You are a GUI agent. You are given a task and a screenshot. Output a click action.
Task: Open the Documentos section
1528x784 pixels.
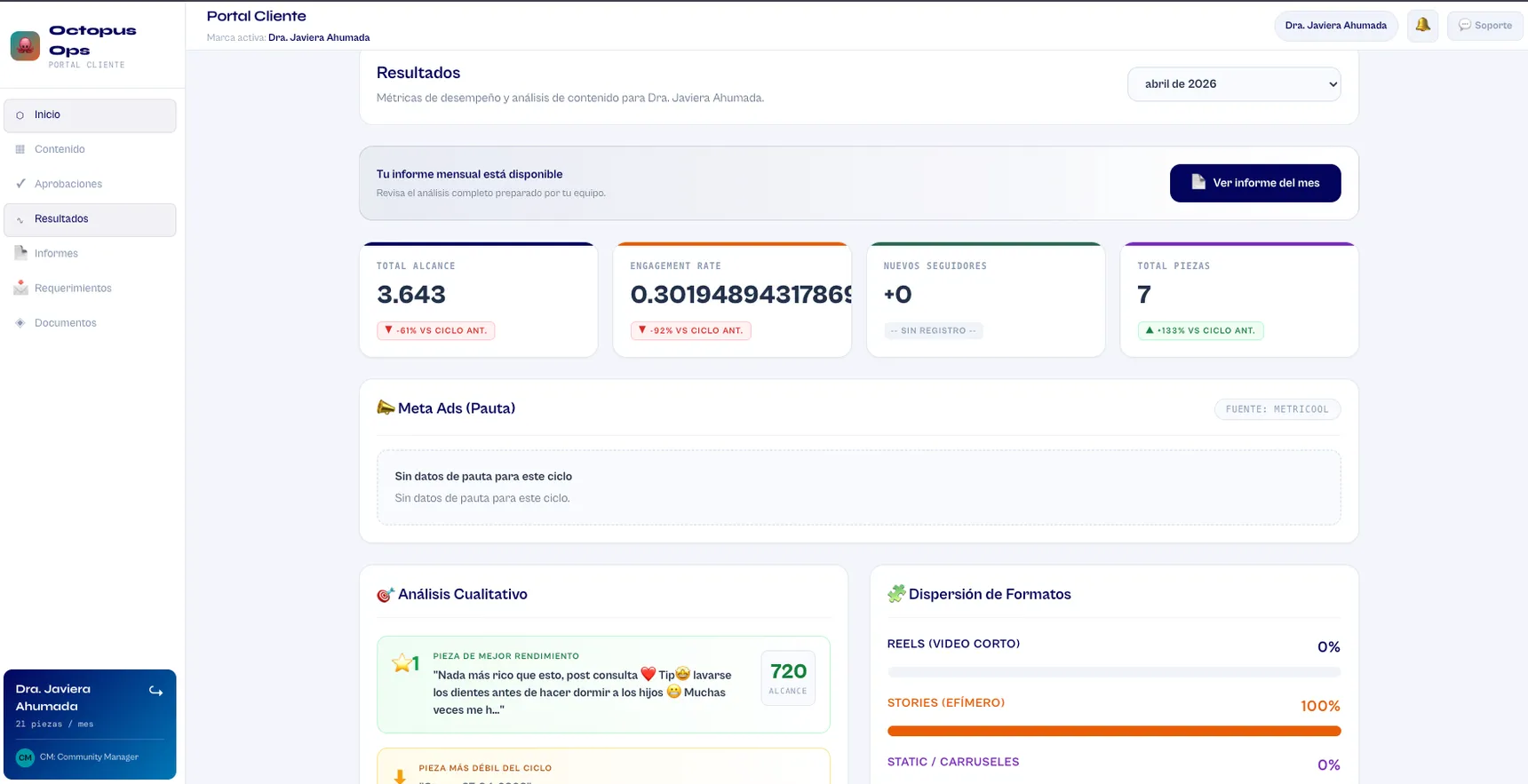(90, 322)
